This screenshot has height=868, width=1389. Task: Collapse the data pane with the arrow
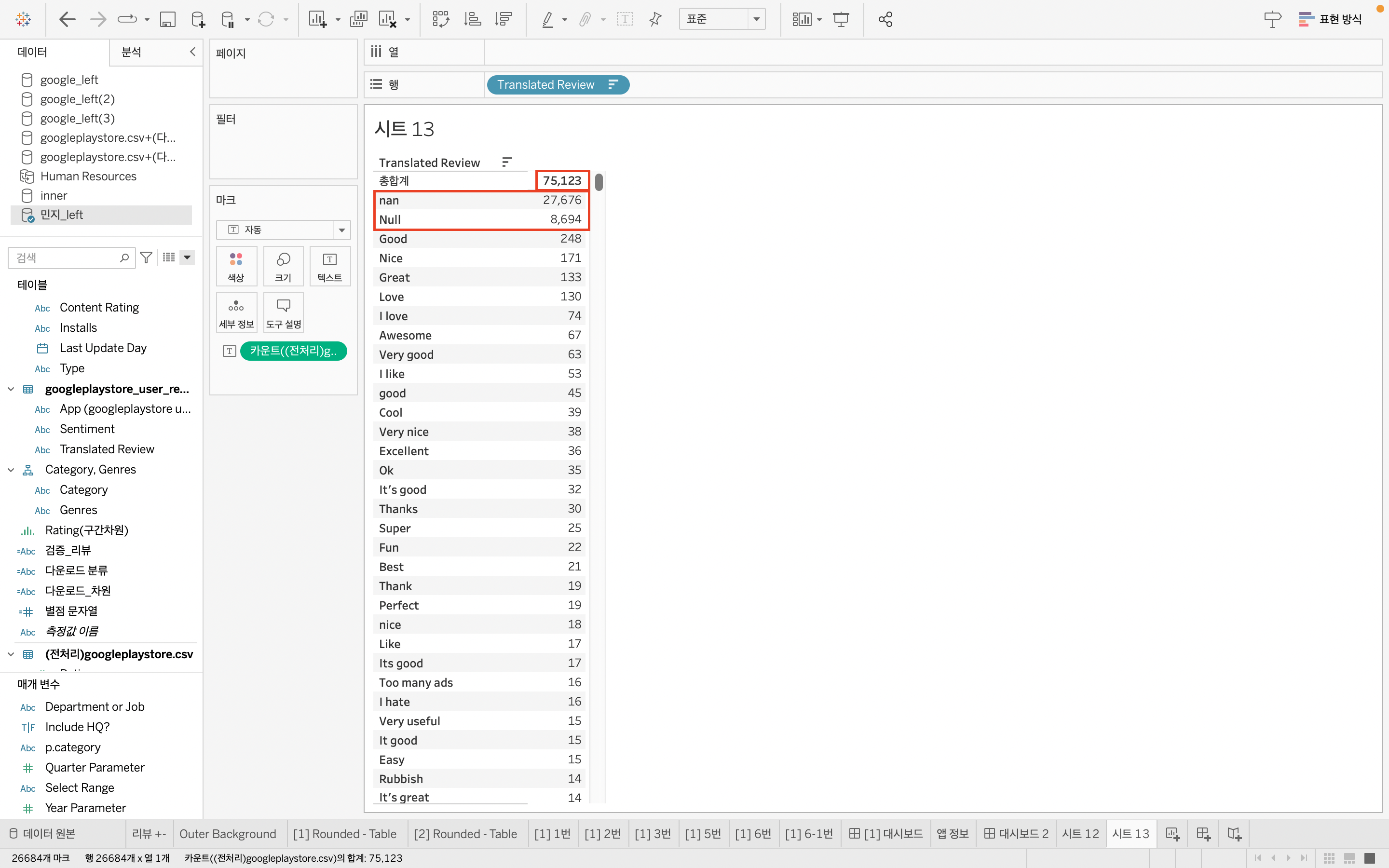pos(193,52)
